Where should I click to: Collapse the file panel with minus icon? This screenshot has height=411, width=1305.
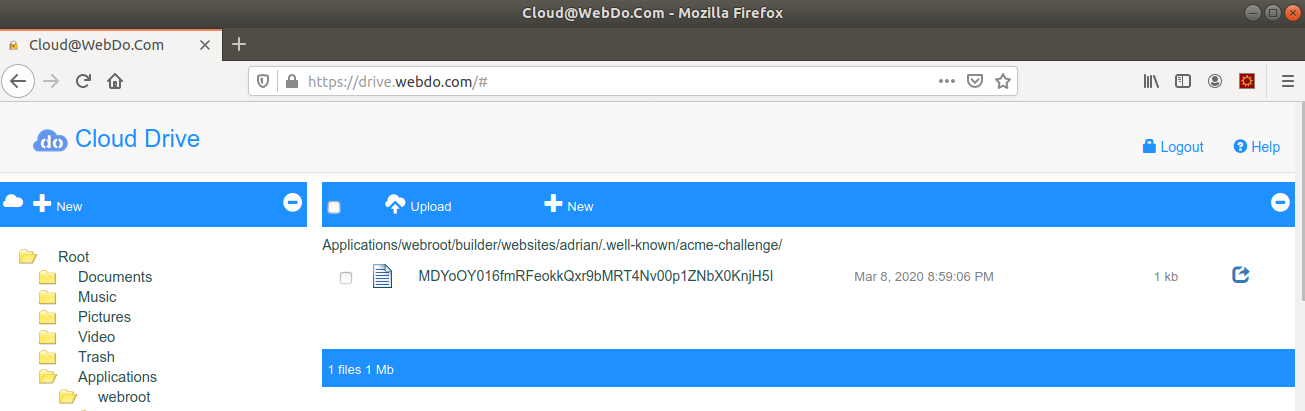pos(1280,202)
